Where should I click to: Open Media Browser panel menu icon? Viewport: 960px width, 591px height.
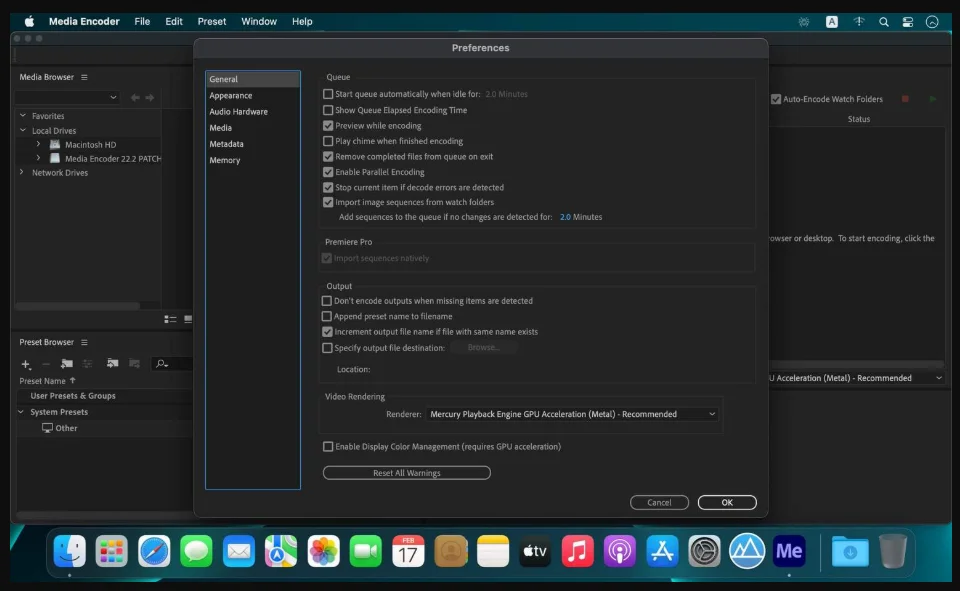(x=84, y=77)
